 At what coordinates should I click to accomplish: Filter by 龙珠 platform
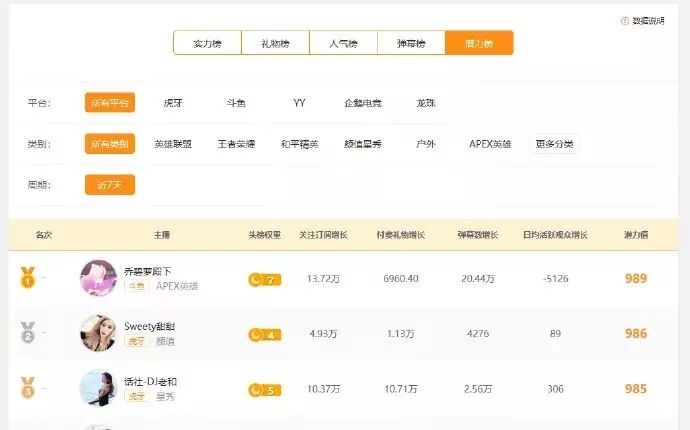point(426,103)
